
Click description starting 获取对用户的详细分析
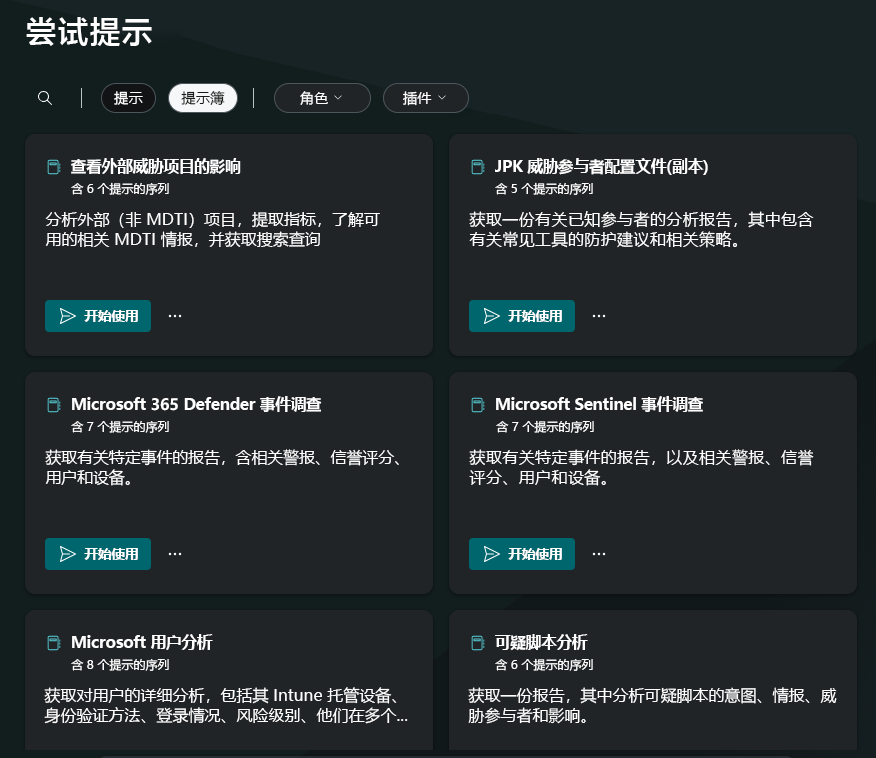(x=226, y=705)
